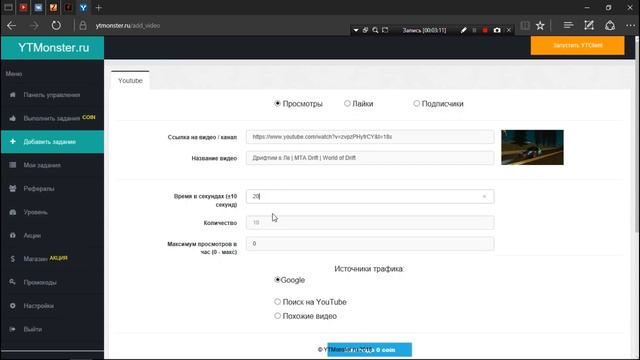This screenshot has width=640, height=360.
Task: Select Похожие видео traffic source
Action: tap(278, 316)
